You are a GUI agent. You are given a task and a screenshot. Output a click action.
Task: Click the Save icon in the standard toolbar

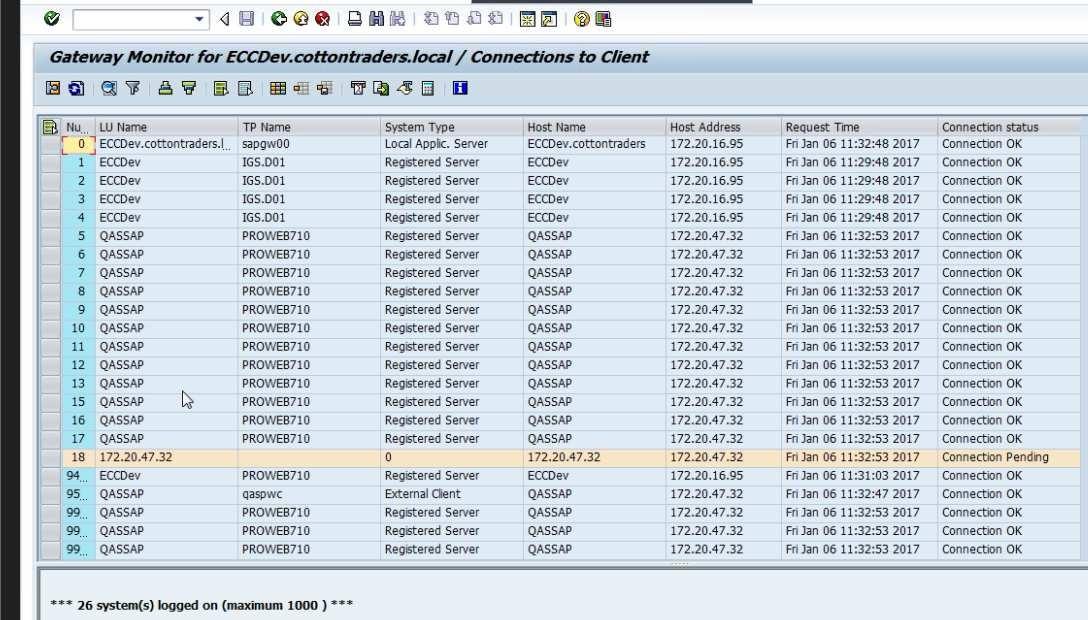(246, 18)
